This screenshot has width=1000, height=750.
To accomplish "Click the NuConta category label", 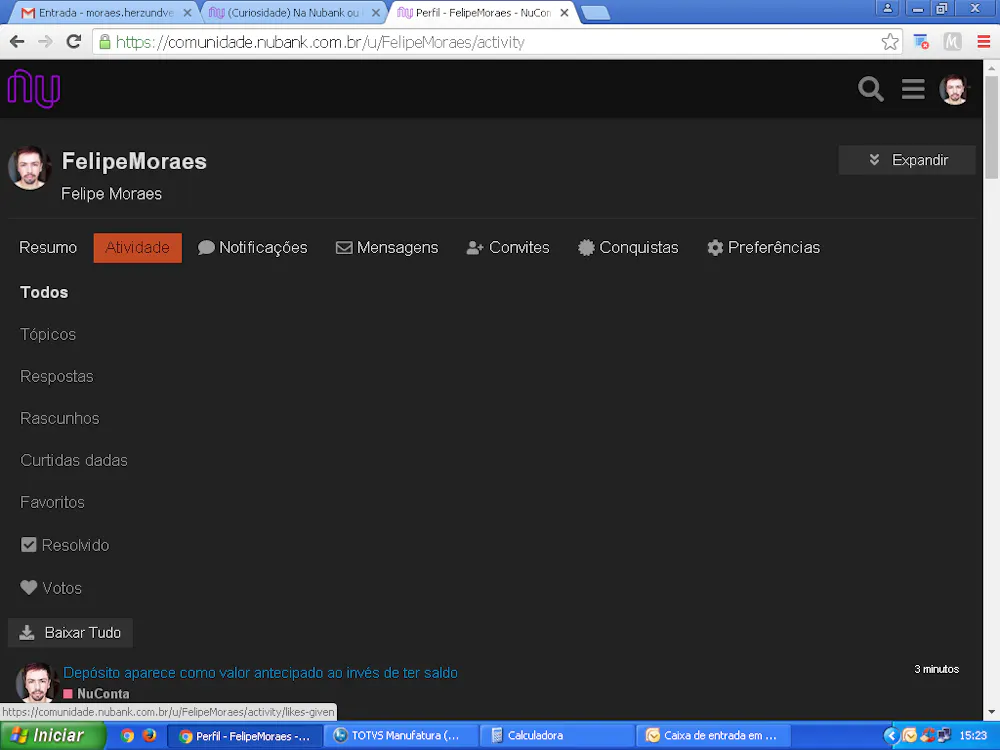I will point(96,693).
